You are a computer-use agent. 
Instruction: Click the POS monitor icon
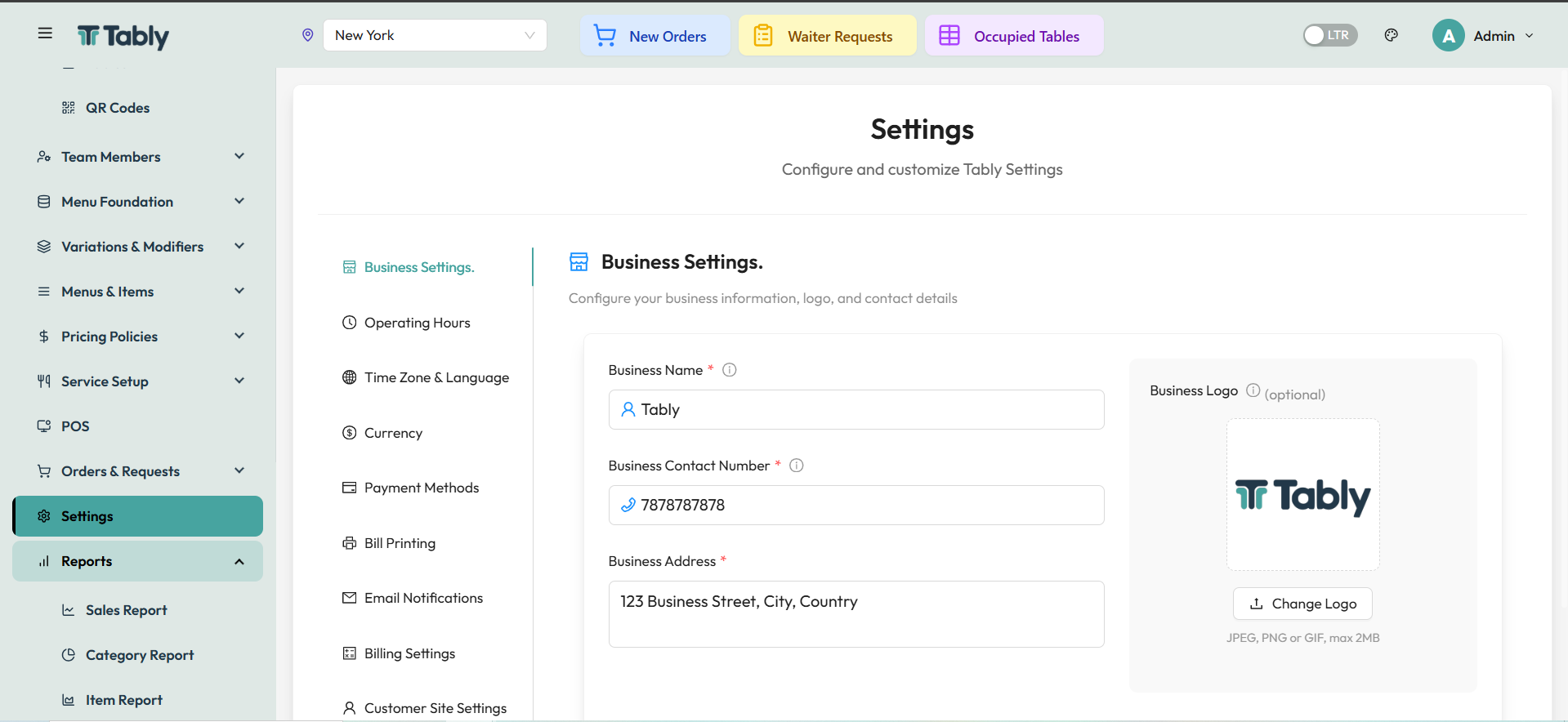click(44, 426)
